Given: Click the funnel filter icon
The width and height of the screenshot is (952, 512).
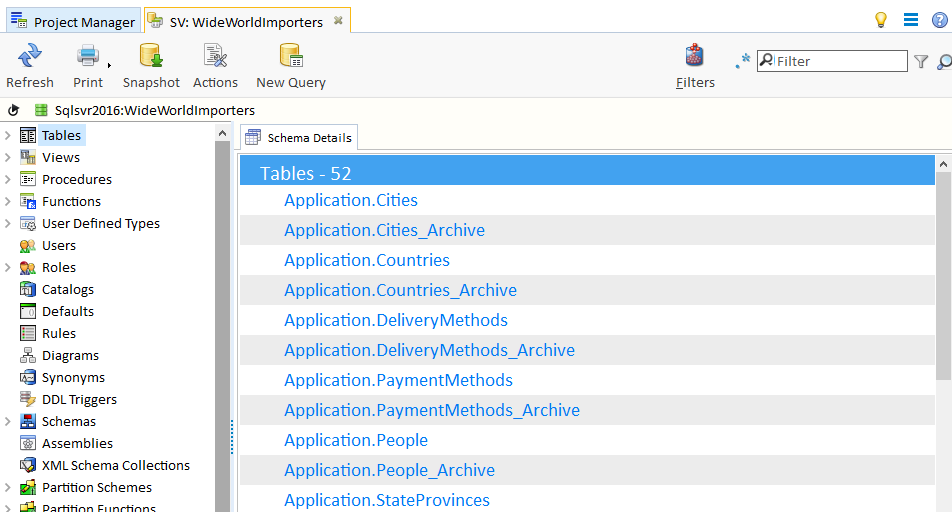Looking at the screenshot, I should pos(921,61).
